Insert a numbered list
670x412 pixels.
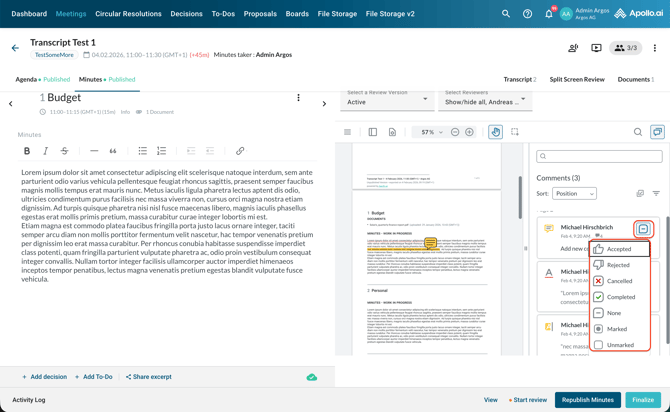point(161,151)
